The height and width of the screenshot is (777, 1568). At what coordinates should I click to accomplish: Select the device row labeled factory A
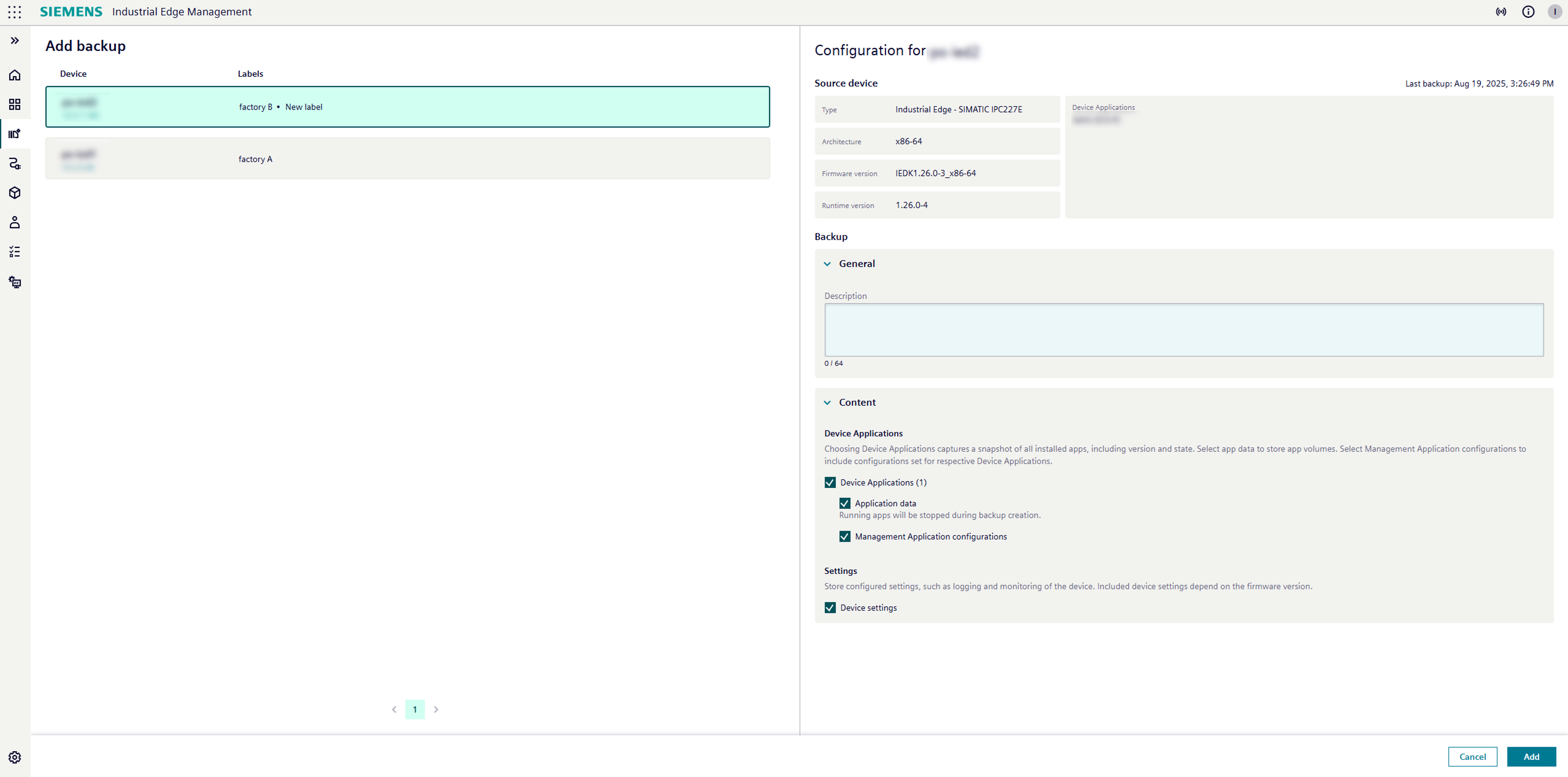(407, 159)
